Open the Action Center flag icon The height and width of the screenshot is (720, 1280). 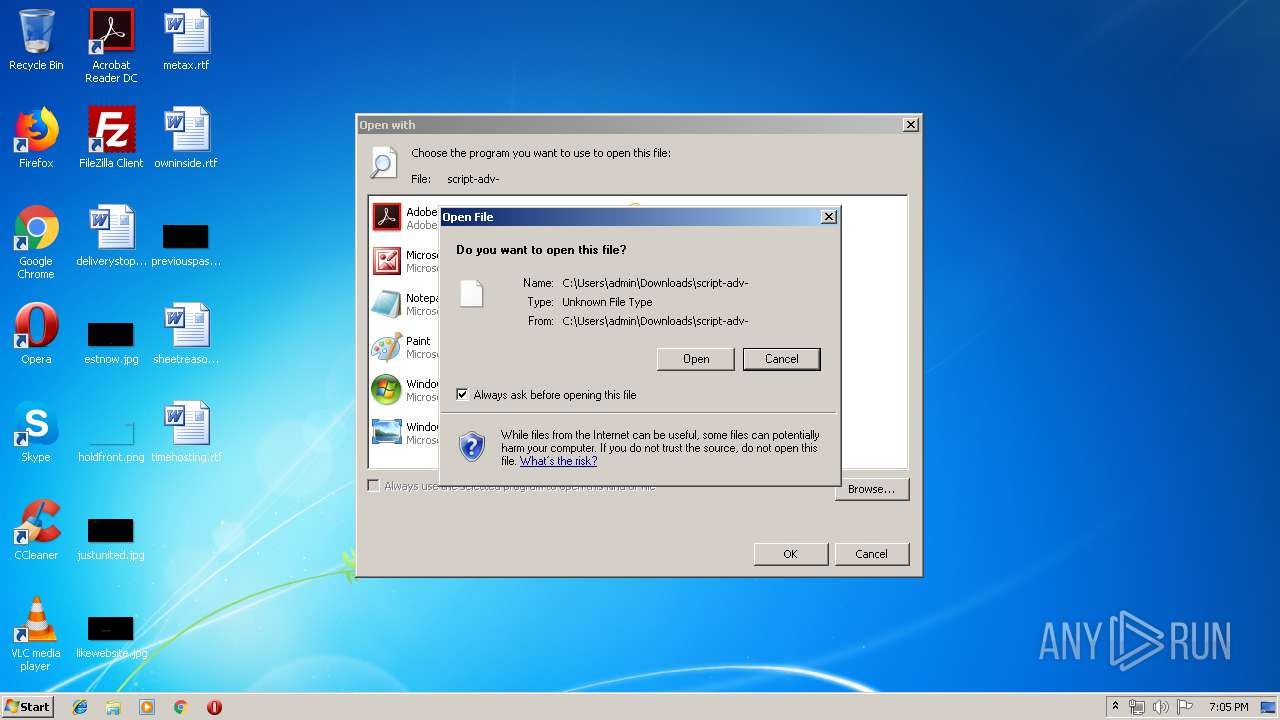[x=1184, y=707]
